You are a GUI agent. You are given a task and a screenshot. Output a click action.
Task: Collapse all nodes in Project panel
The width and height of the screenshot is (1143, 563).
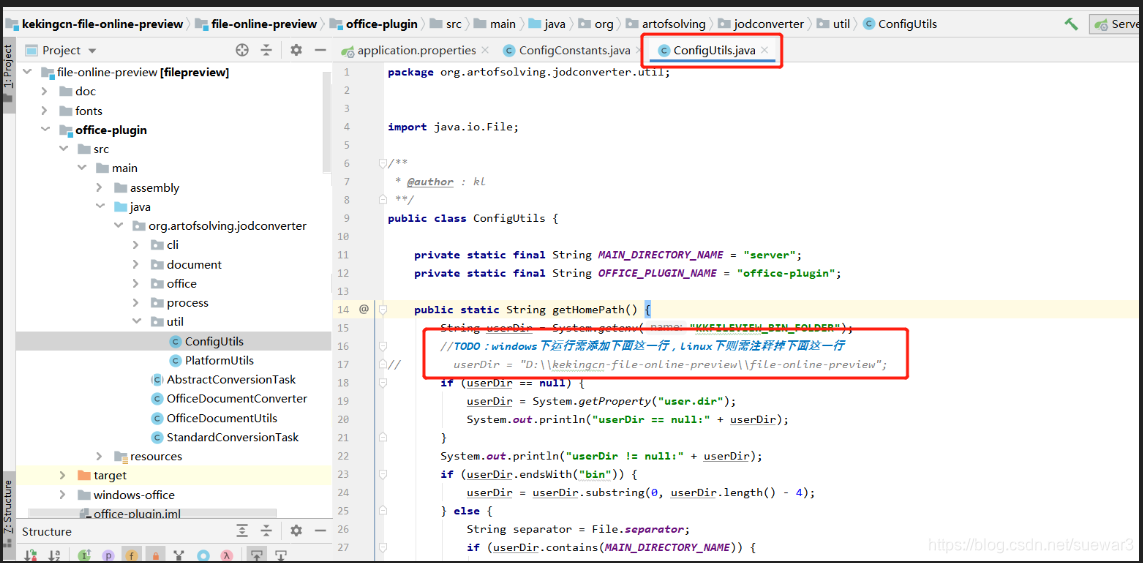tap(267, 50)
